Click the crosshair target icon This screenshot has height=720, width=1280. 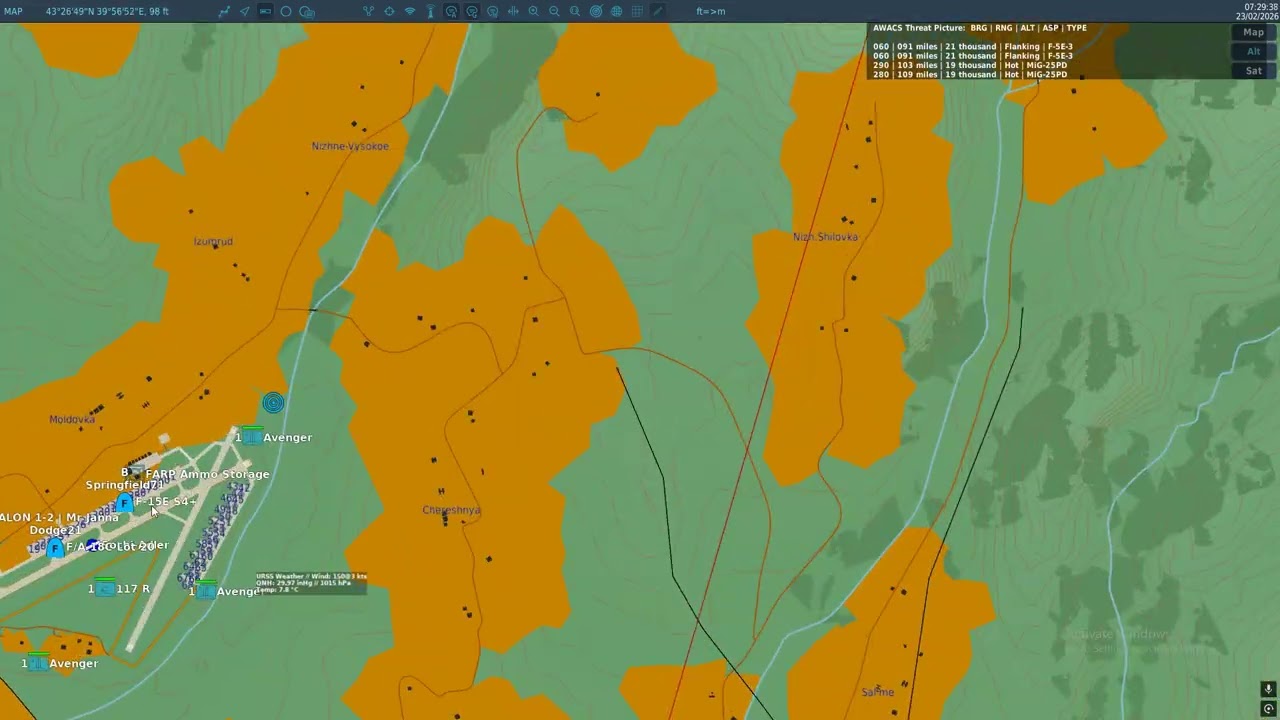coord(389,11)
